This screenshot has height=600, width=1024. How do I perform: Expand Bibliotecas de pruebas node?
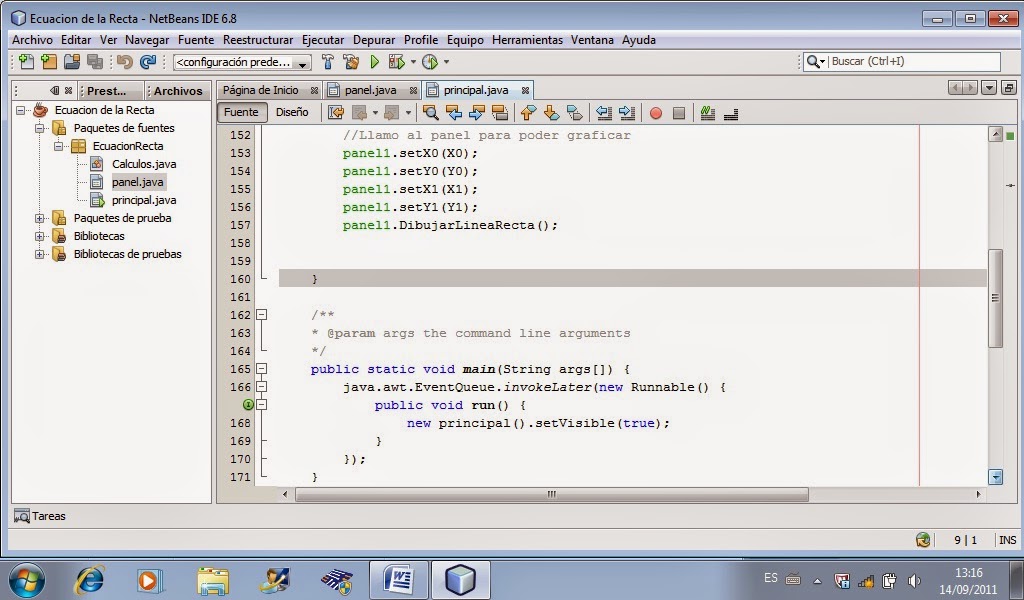[39, 255]
